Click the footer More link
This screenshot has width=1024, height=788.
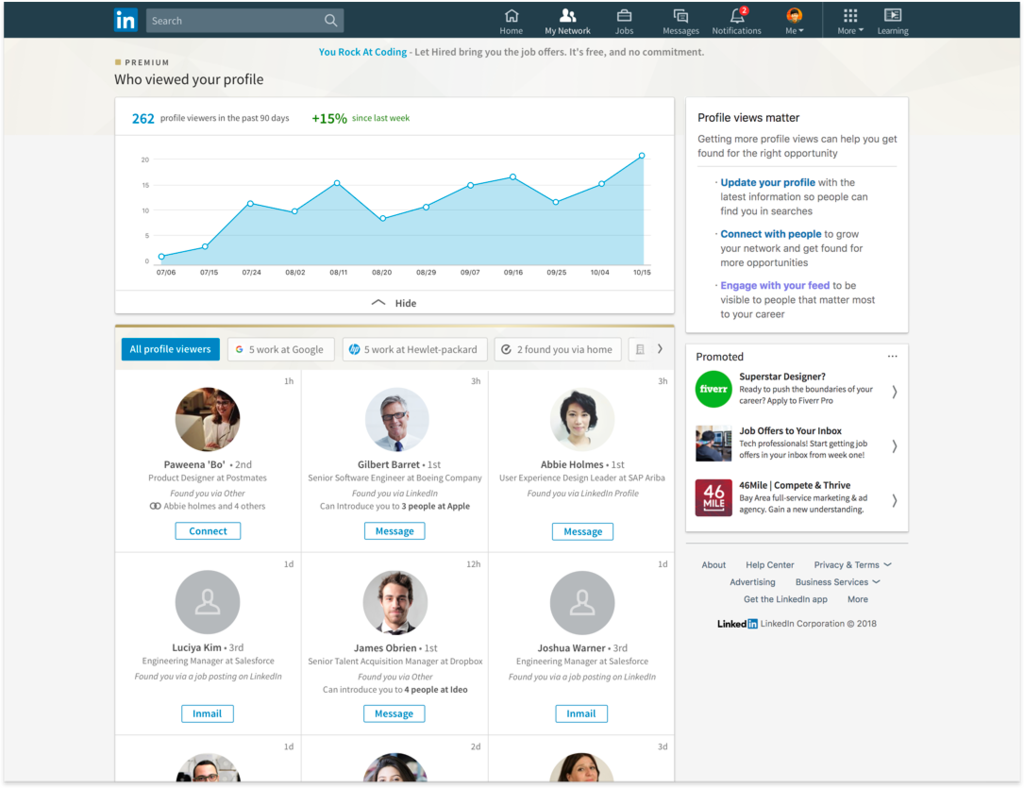(857, 599)
